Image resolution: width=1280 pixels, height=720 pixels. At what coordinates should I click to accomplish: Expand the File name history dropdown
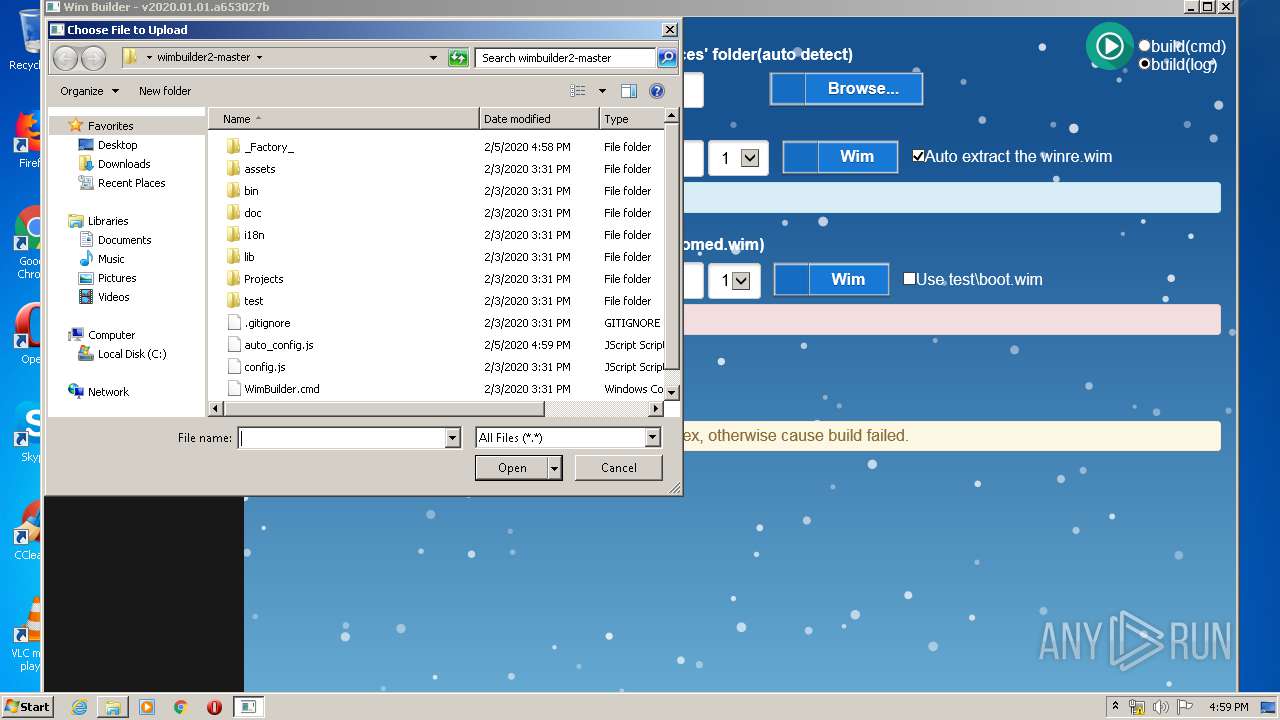pyautogui.click(x=452, y=438)
